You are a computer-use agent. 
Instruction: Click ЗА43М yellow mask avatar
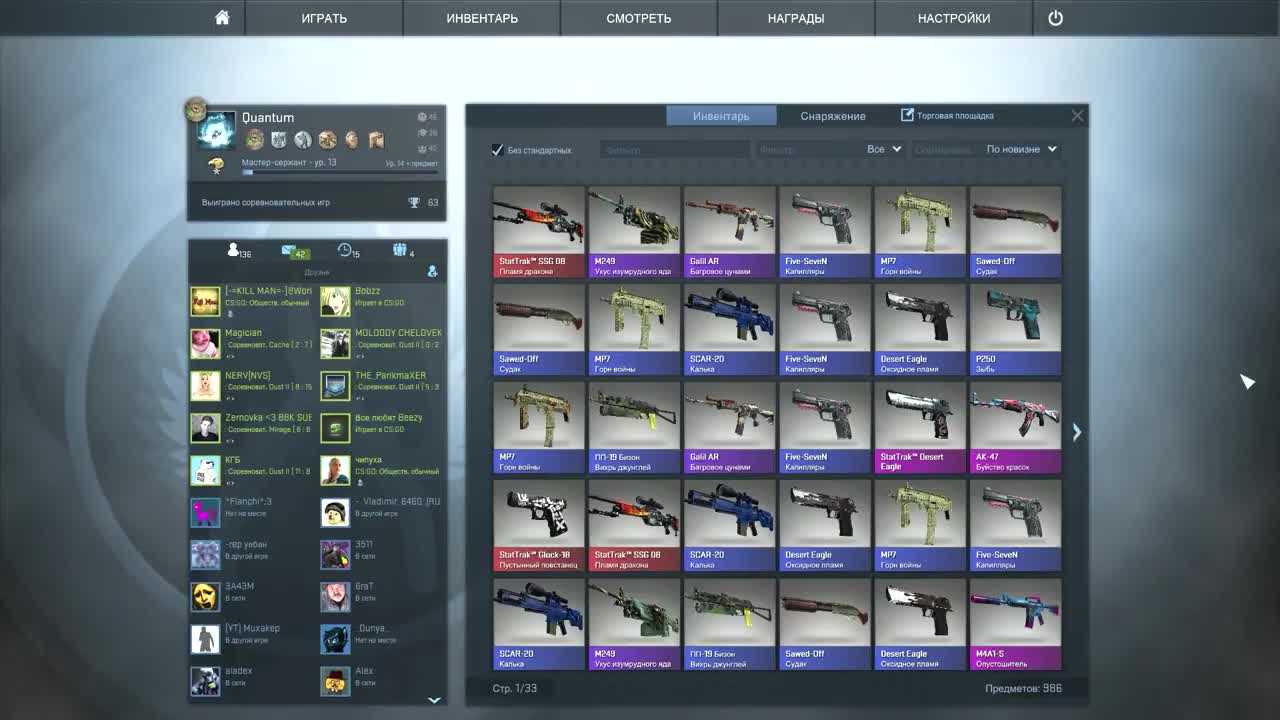(x=205, y=596)
